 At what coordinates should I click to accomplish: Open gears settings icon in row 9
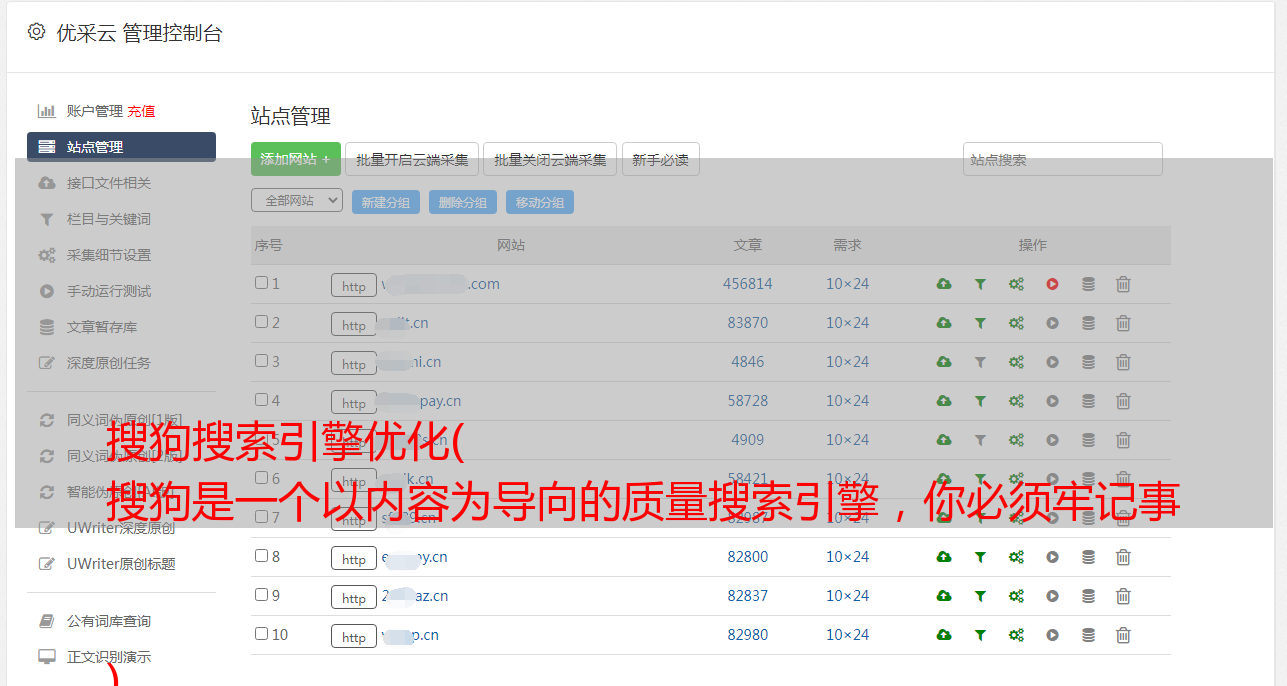[x=1016, y=596]
